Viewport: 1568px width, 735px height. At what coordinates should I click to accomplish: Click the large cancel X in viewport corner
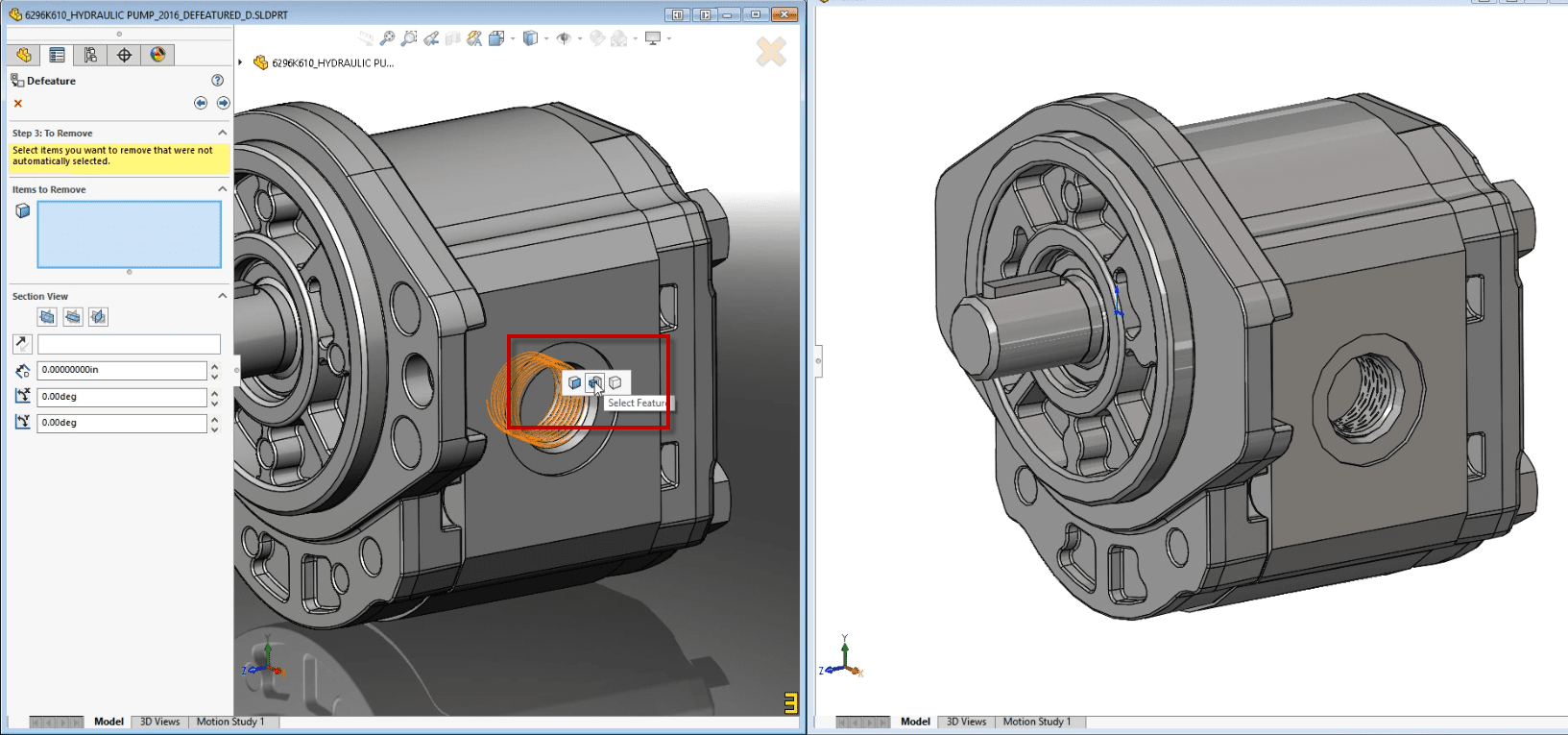point(771,51)
